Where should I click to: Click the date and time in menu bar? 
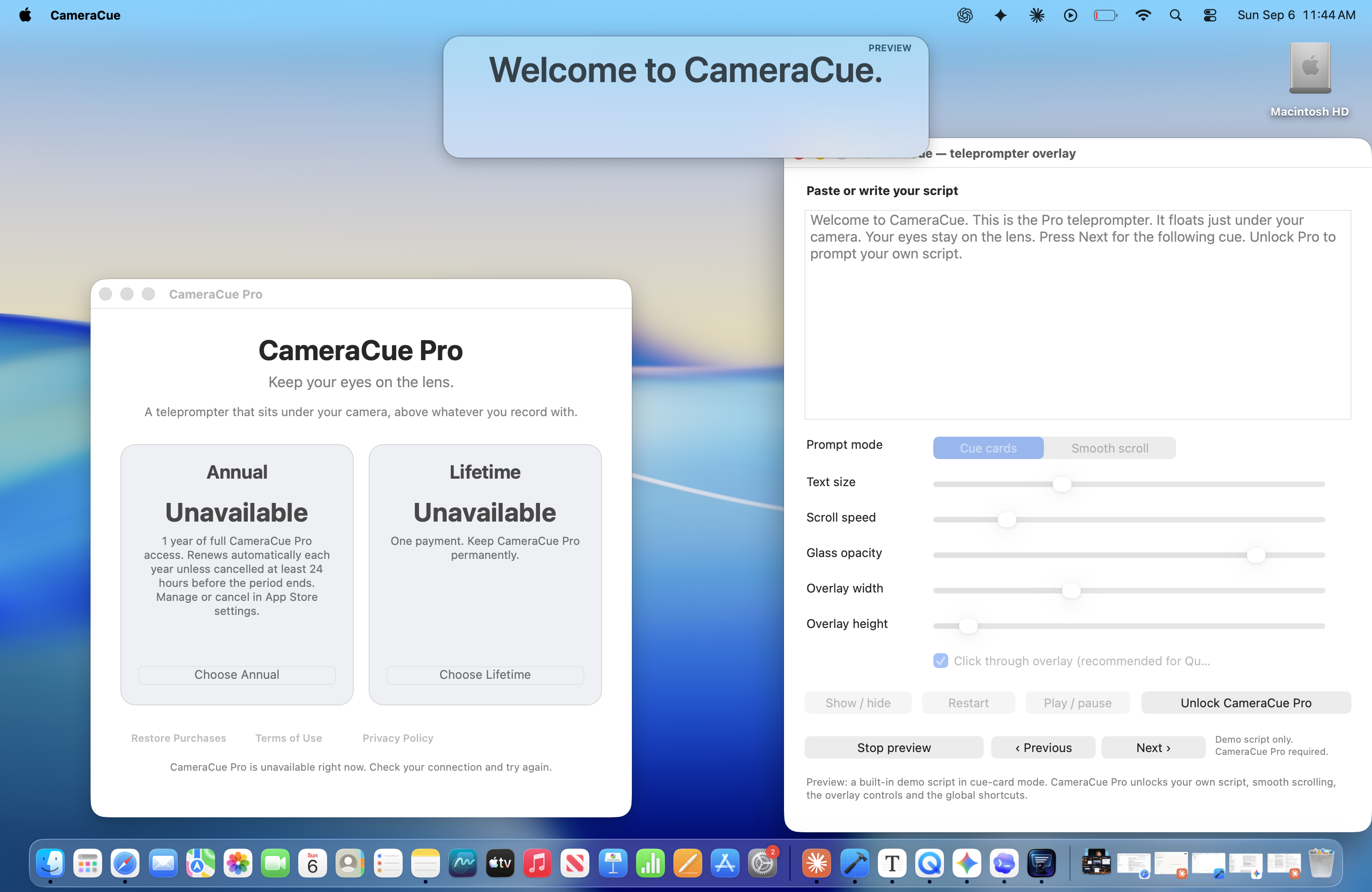point(1296,15)
